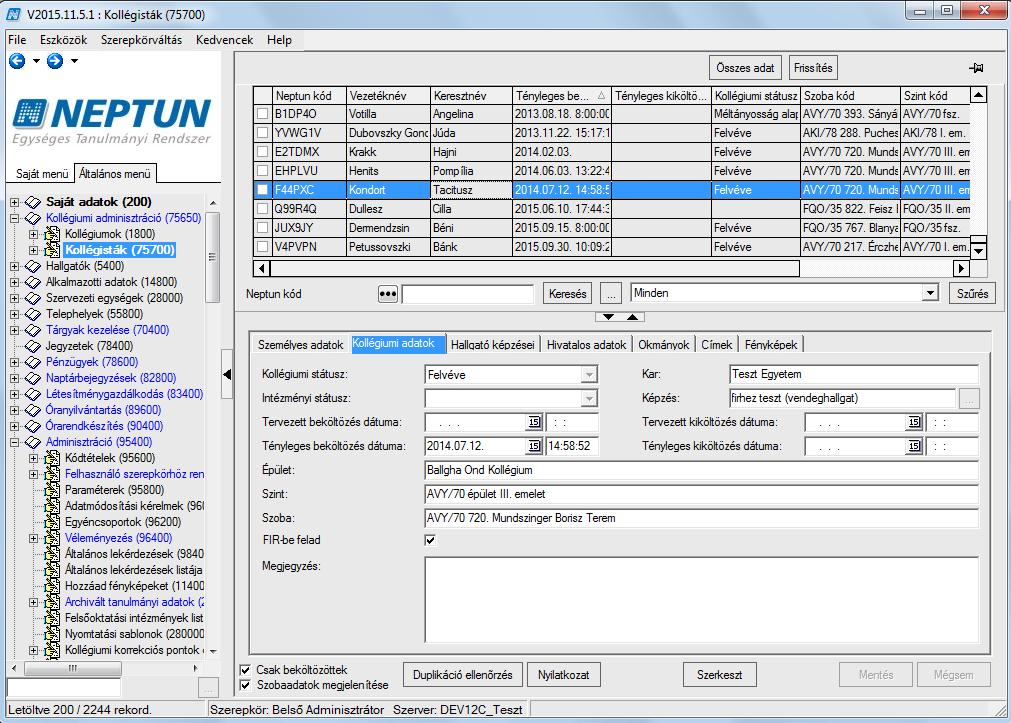Click the table horizontal scrollbar thumb
This screenshot has height=723, width=1011.
tap(535, 268)
